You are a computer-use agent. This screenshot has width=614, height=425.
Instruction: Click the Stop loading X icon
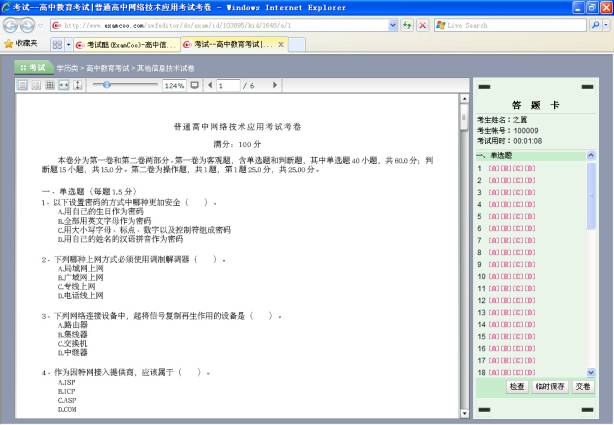422,24
